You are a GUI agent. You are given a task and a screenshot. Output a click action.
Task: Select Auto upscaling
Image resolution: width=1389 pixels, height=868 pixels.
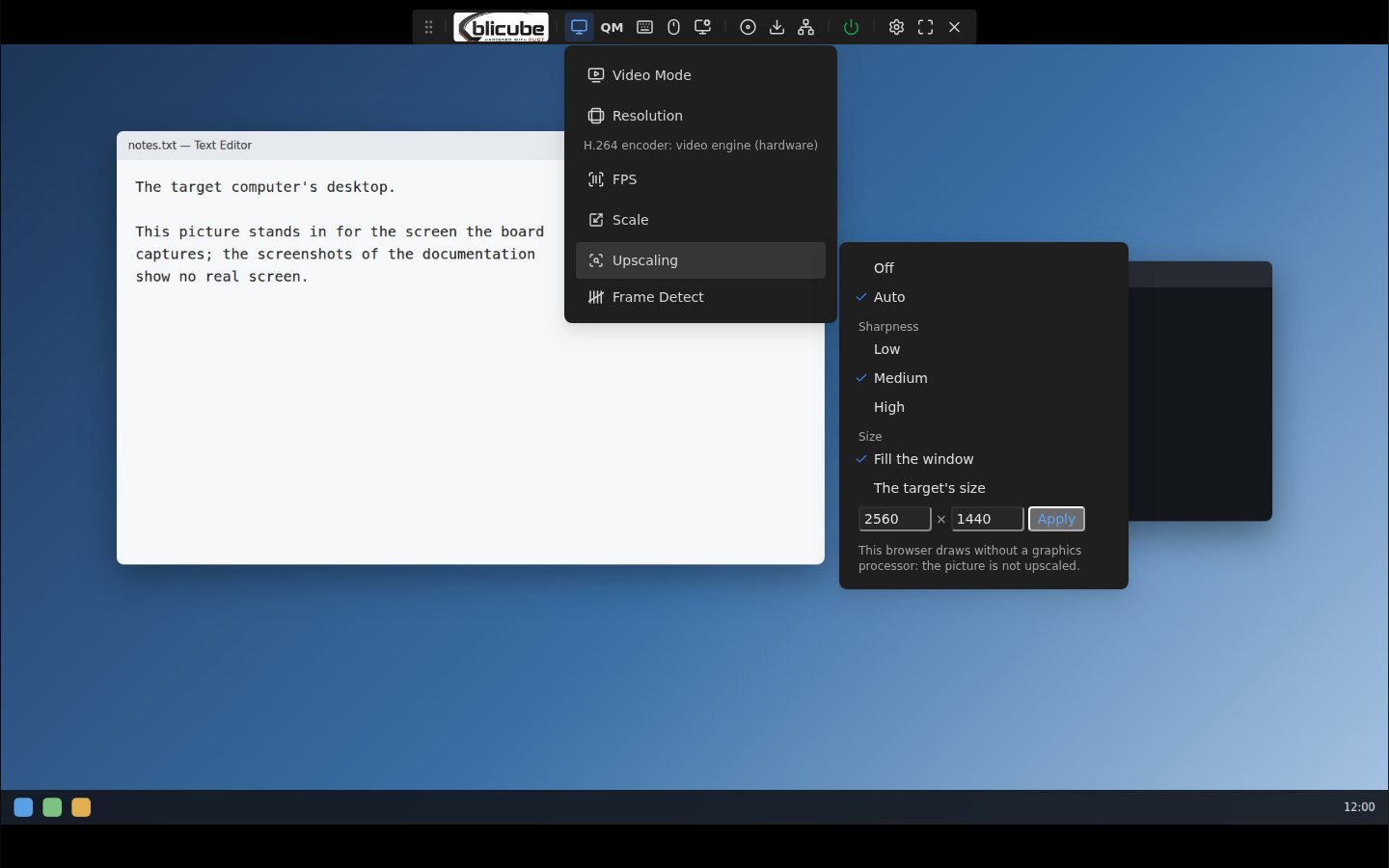[x=984, y=297]
